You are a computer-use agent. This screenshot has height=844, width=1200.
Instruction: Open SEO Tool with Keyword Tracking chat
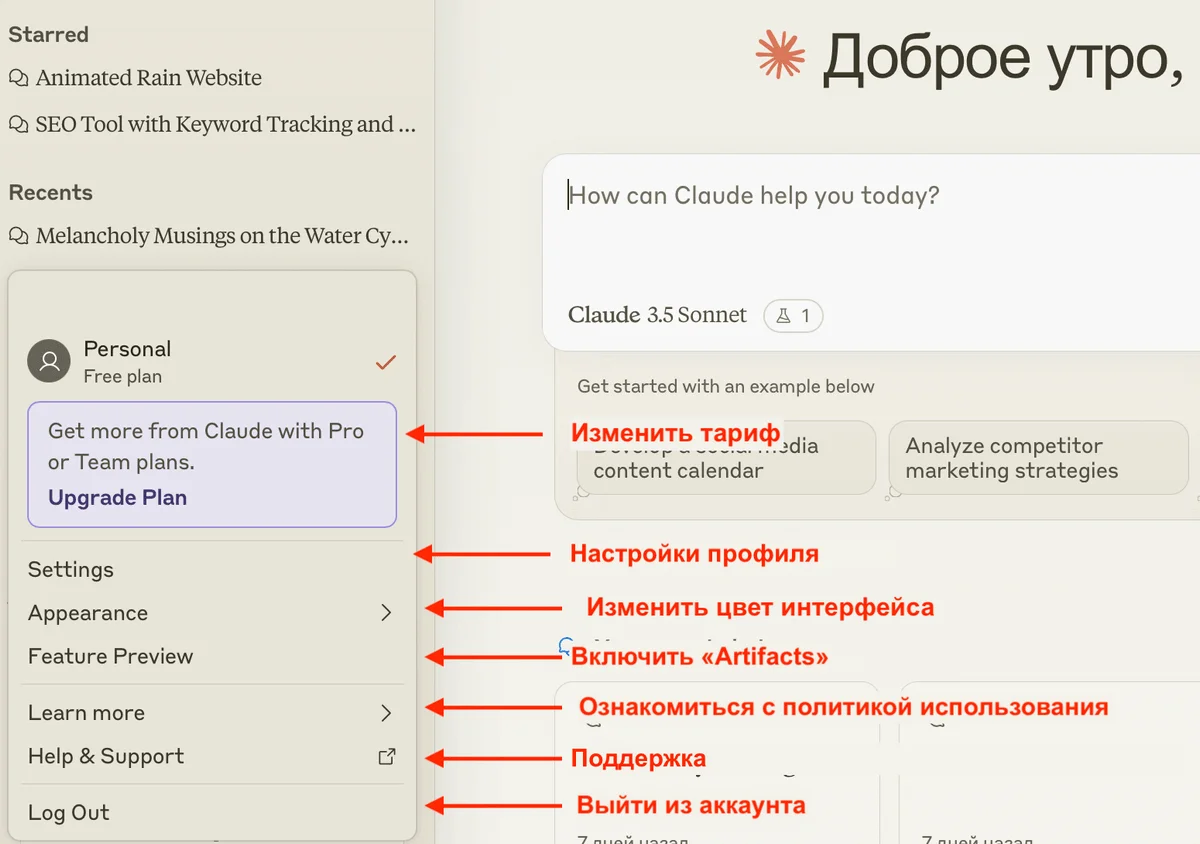(x=212, y=124)
